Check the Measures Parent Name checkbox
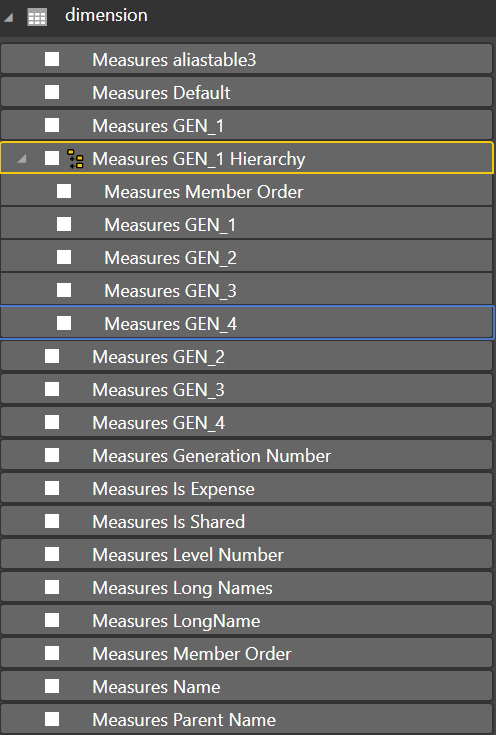The image size is (496, 735). tap(52, 719)
